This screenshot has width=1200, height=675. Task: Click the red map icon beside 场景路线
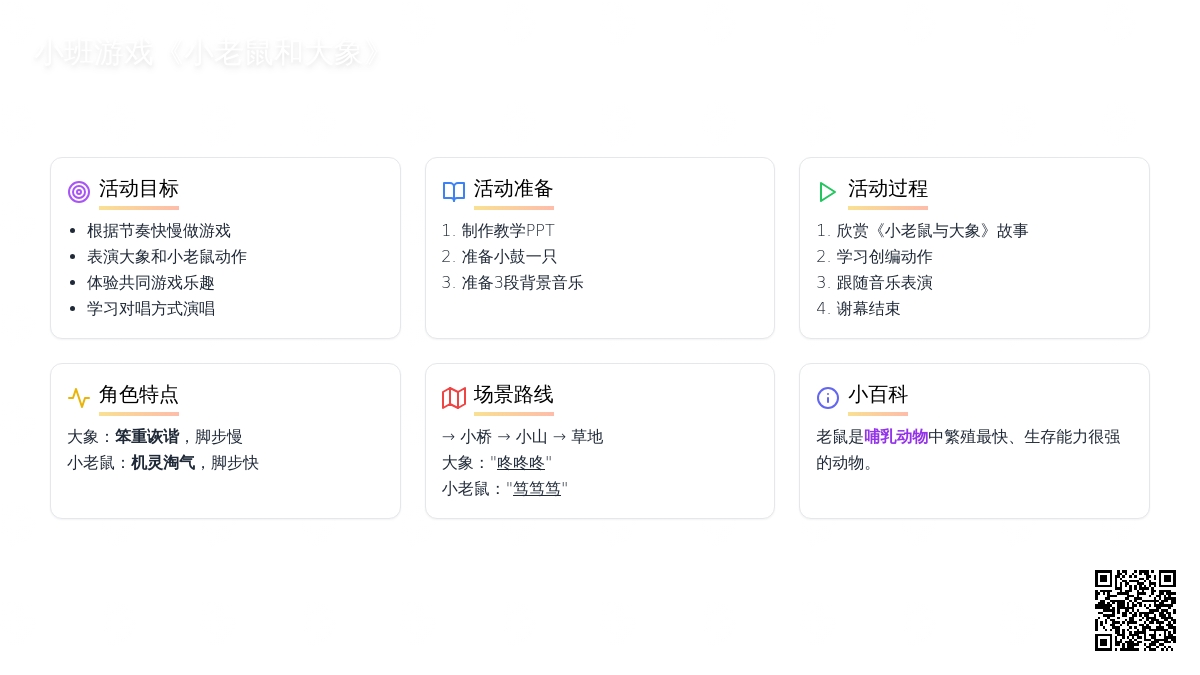point(454,398)
